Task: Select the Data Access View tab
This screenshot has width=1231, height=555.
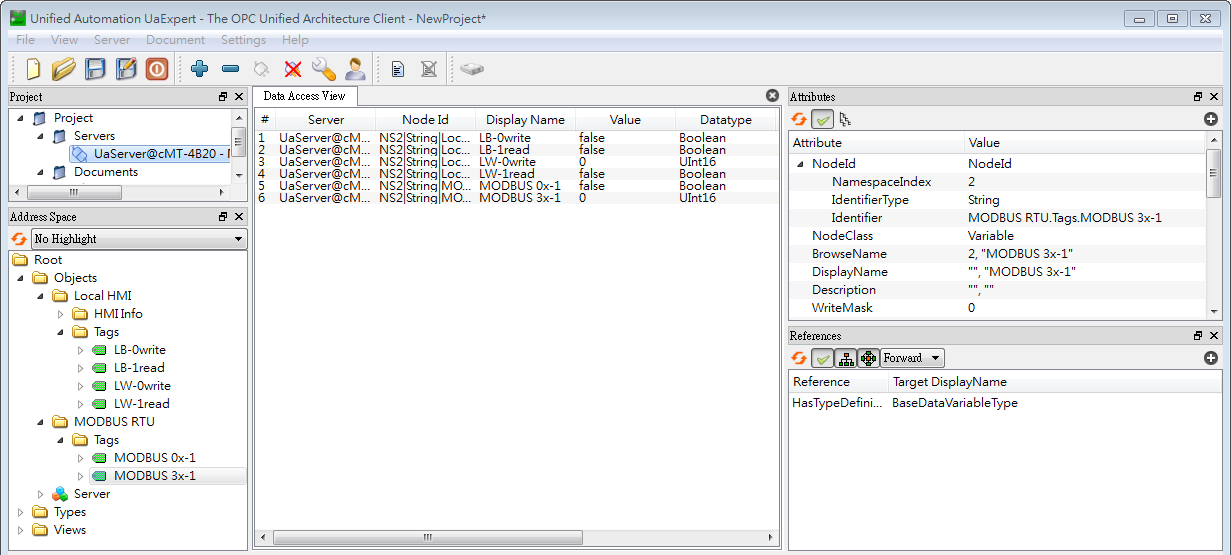Action: [x=304, y=96]
